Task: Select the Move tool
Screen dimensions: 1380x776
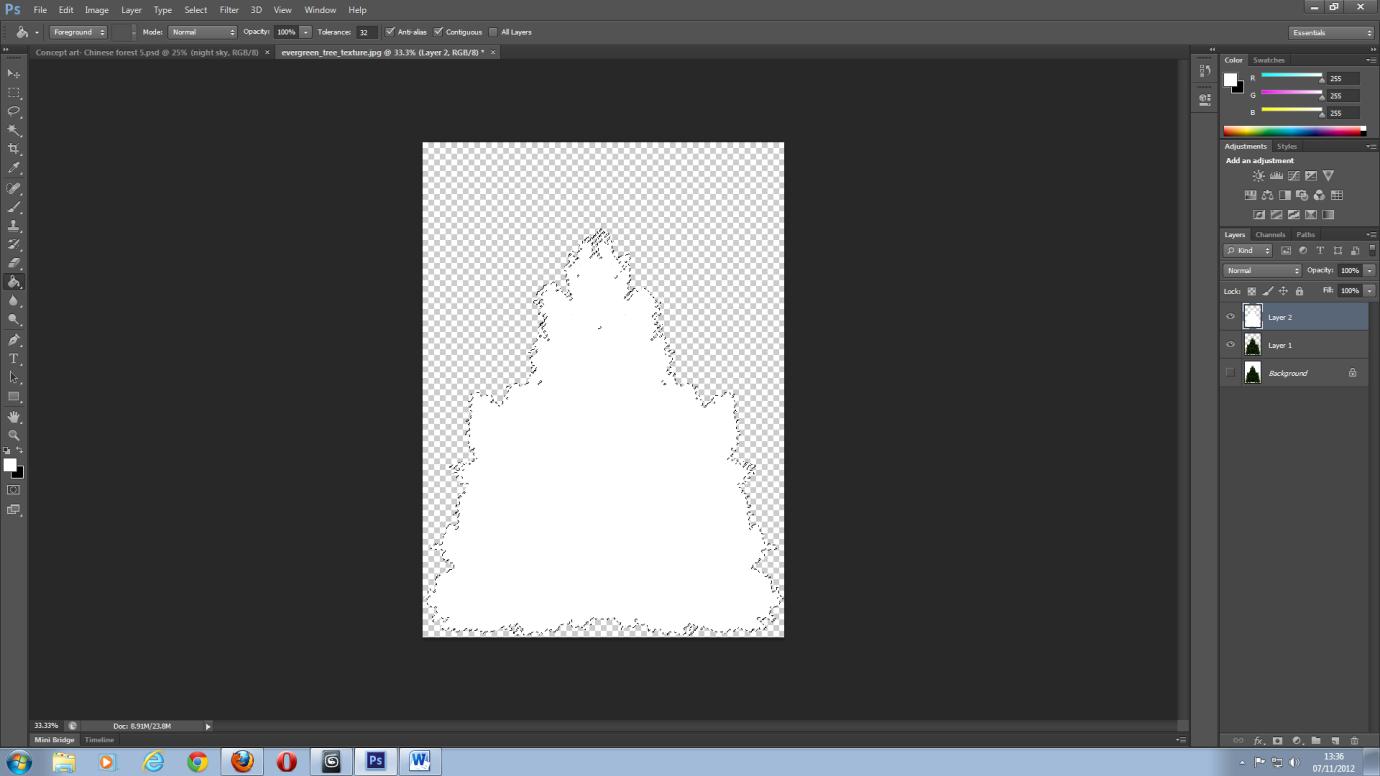Action: pos(14,73)
